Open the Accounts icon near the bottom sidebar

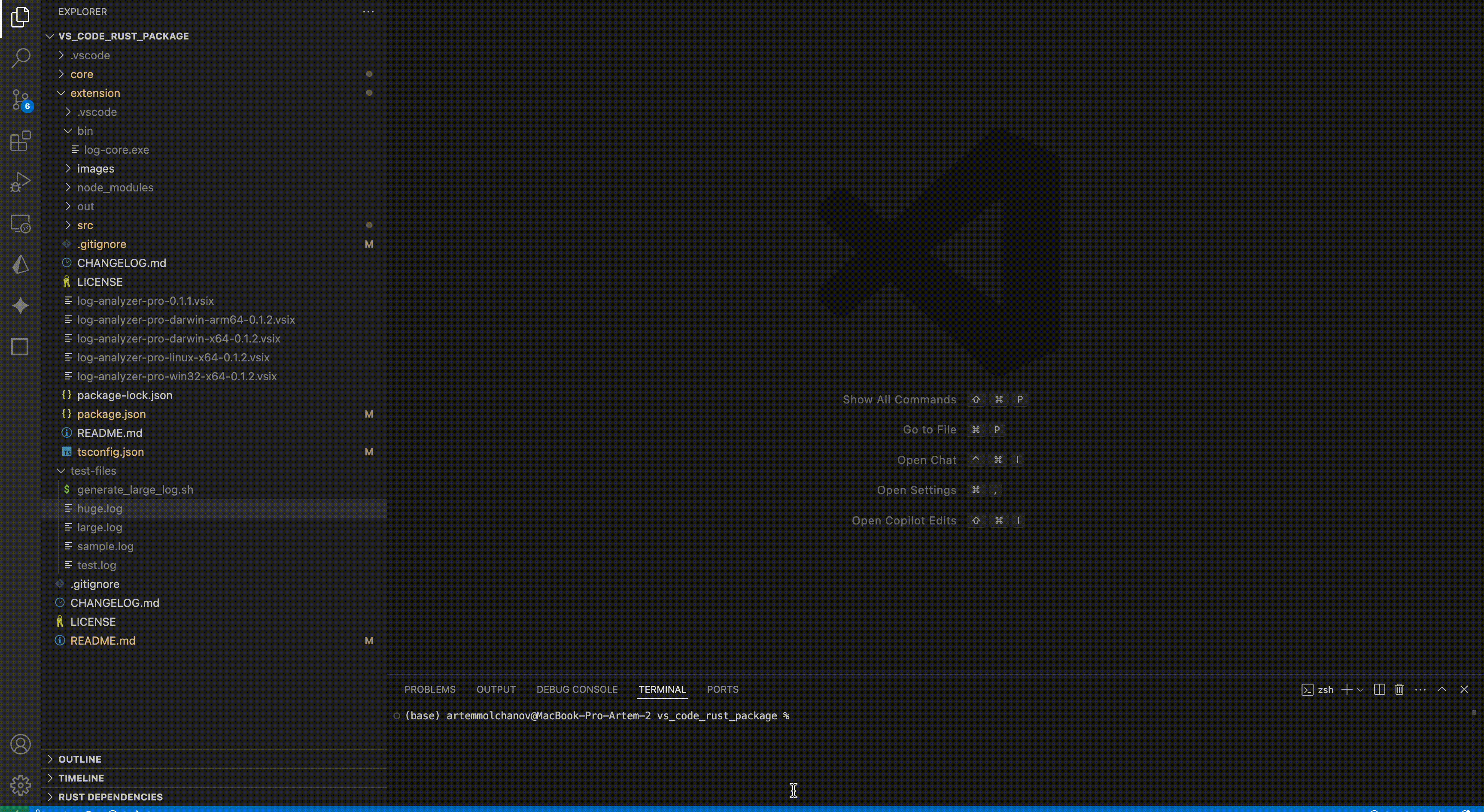tap(21, 744)
